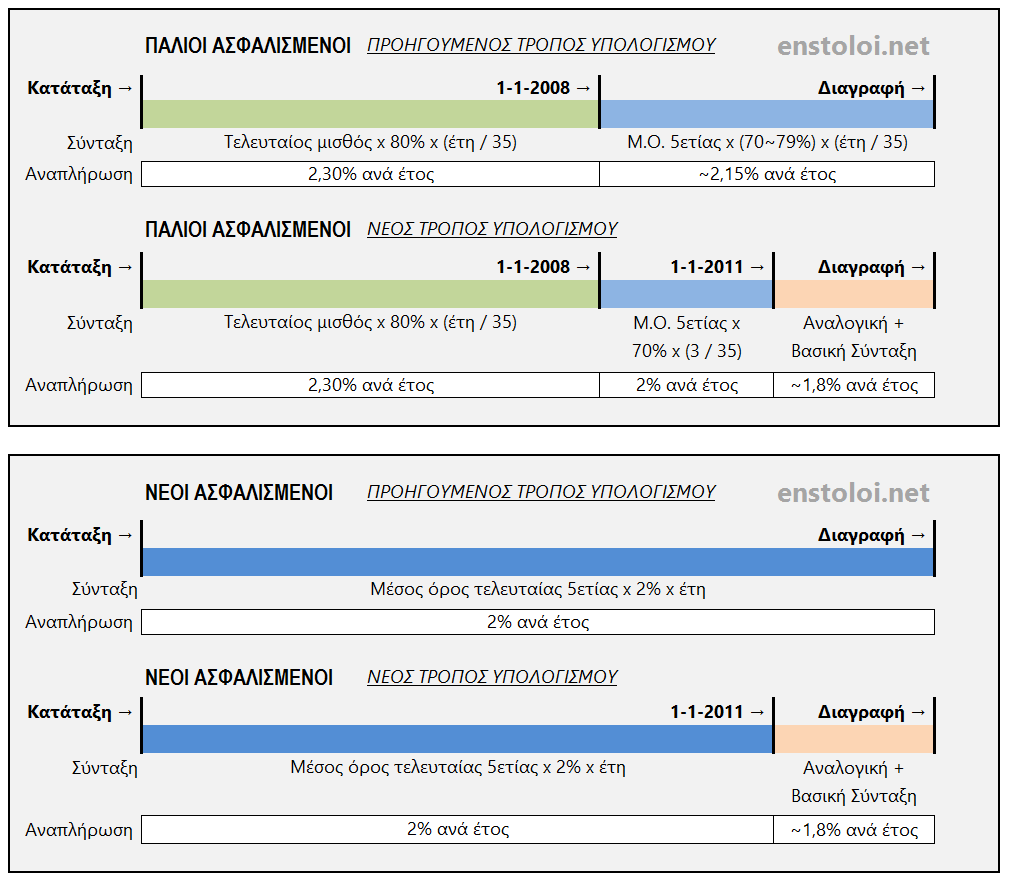Select ~1,8% ανά έτος cell in the bottommost row

pos(853,830)
